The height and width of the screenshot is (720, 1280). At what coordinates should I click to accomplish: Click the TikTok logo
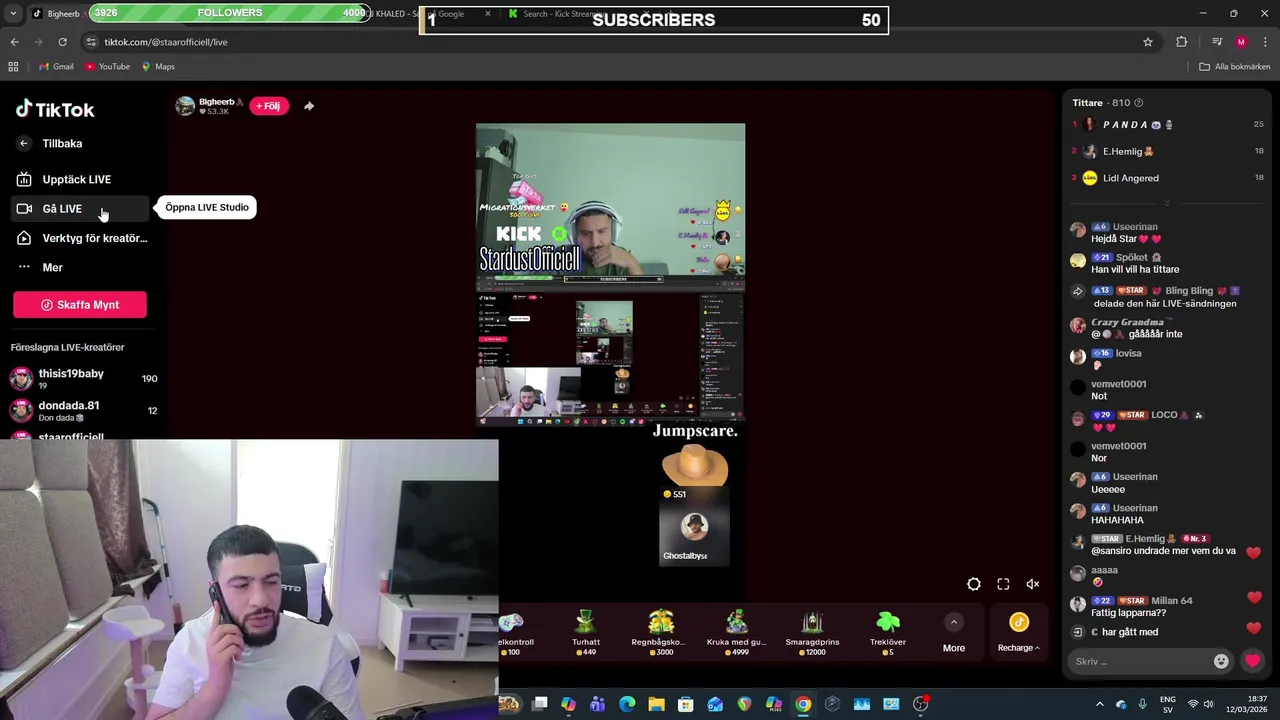tap(55, 109)
